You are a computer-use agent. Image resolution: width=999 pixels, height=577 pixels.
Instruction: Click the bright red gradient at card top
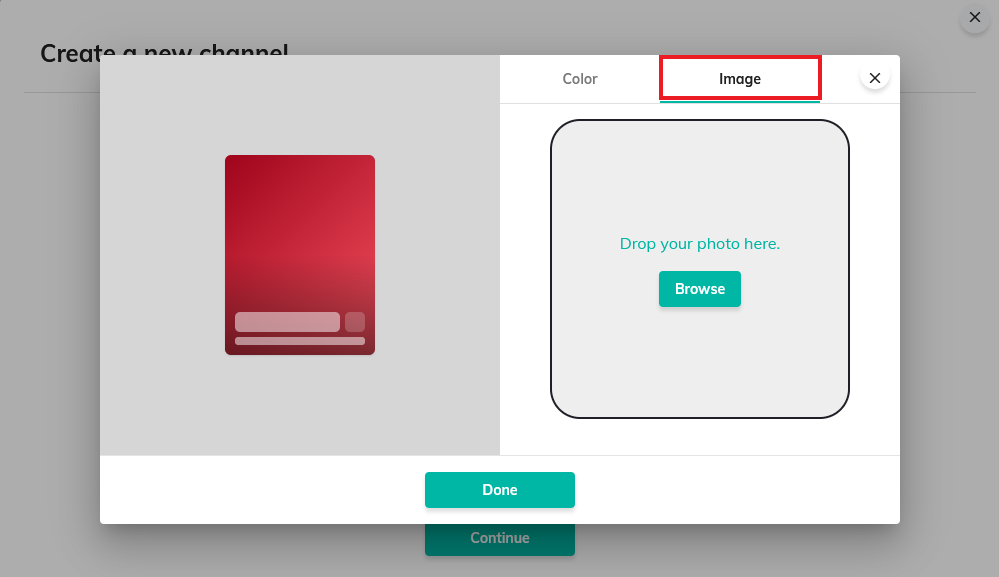[300, 190]
